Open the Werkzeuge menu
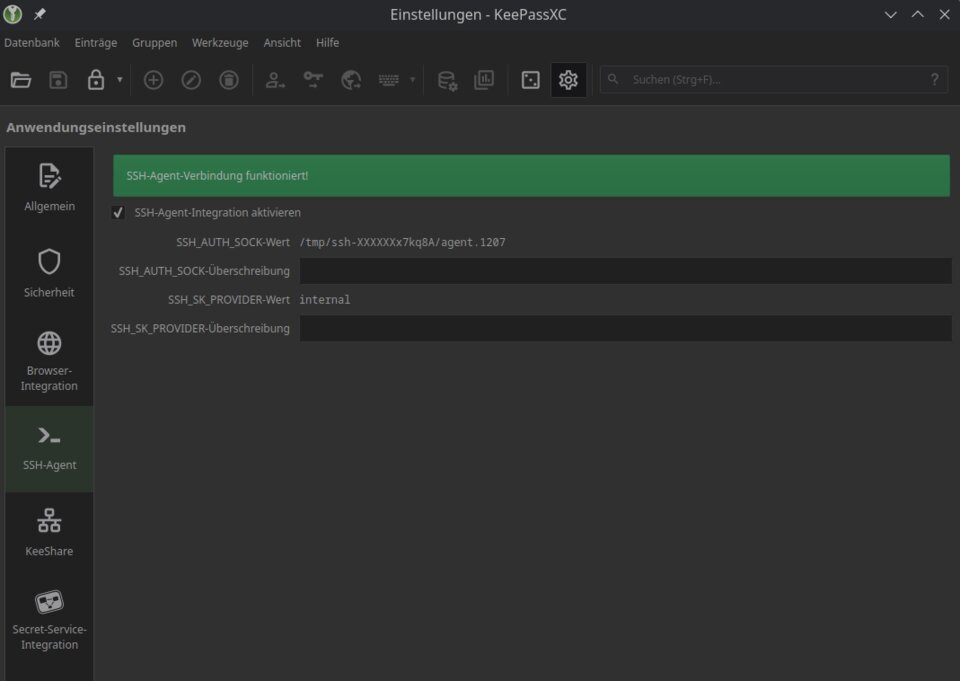 (220, 43)
